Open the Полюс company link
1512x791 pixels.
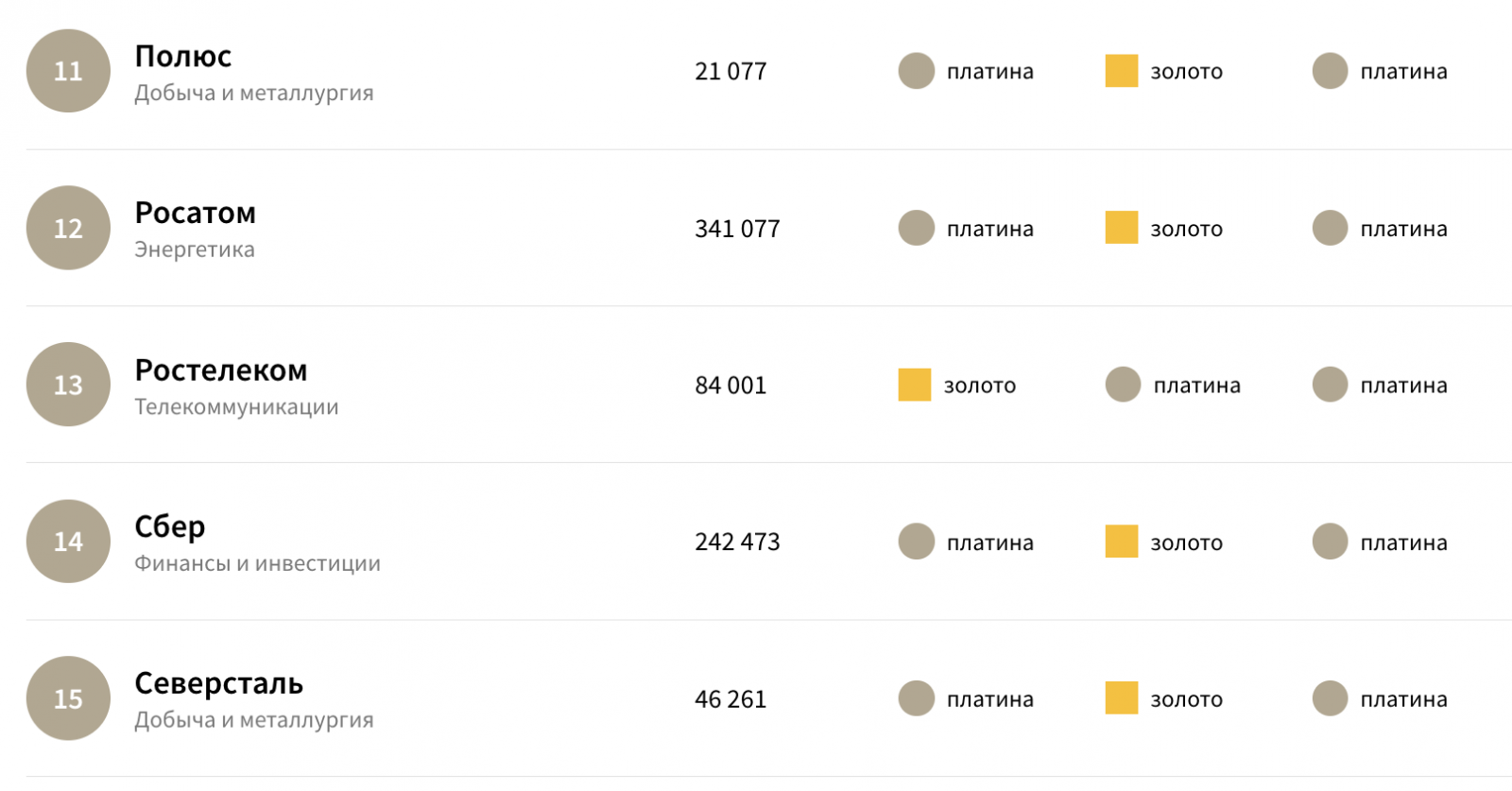[182, 57]
